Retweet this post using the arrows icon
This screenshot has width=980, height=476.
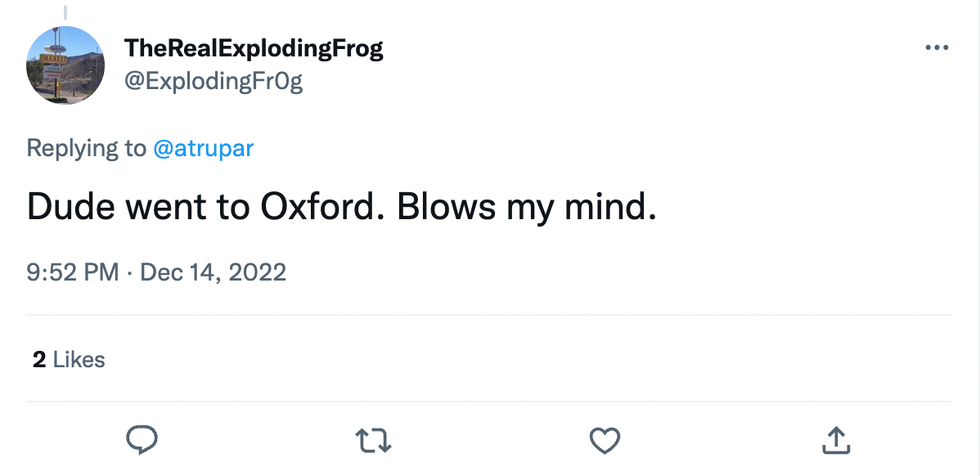(x=373, y=439)
